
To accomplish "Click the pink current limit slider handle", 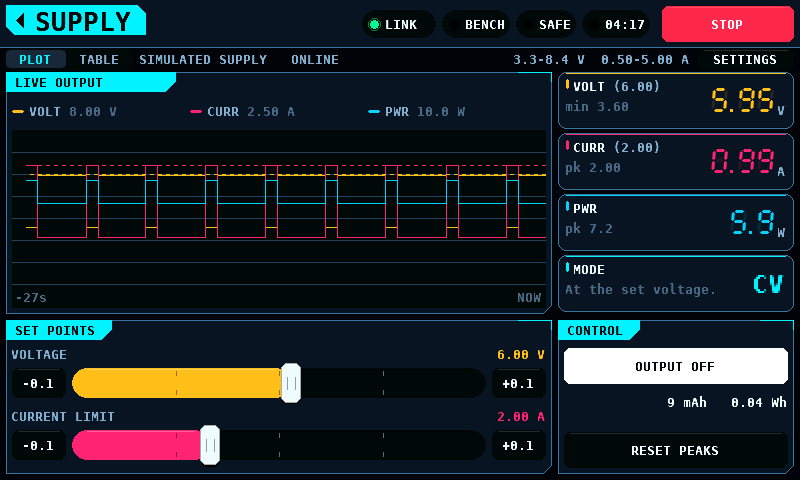I will [x=210, y=445].
